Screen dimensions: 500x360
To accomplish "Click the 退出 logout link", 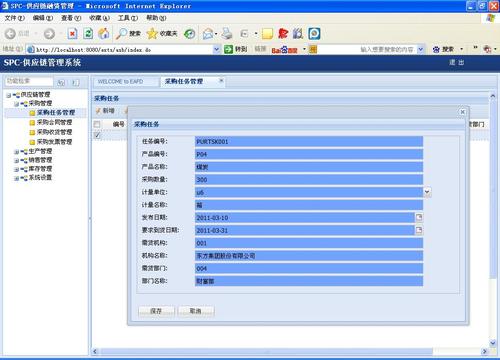I will click(x=456, y=62).
